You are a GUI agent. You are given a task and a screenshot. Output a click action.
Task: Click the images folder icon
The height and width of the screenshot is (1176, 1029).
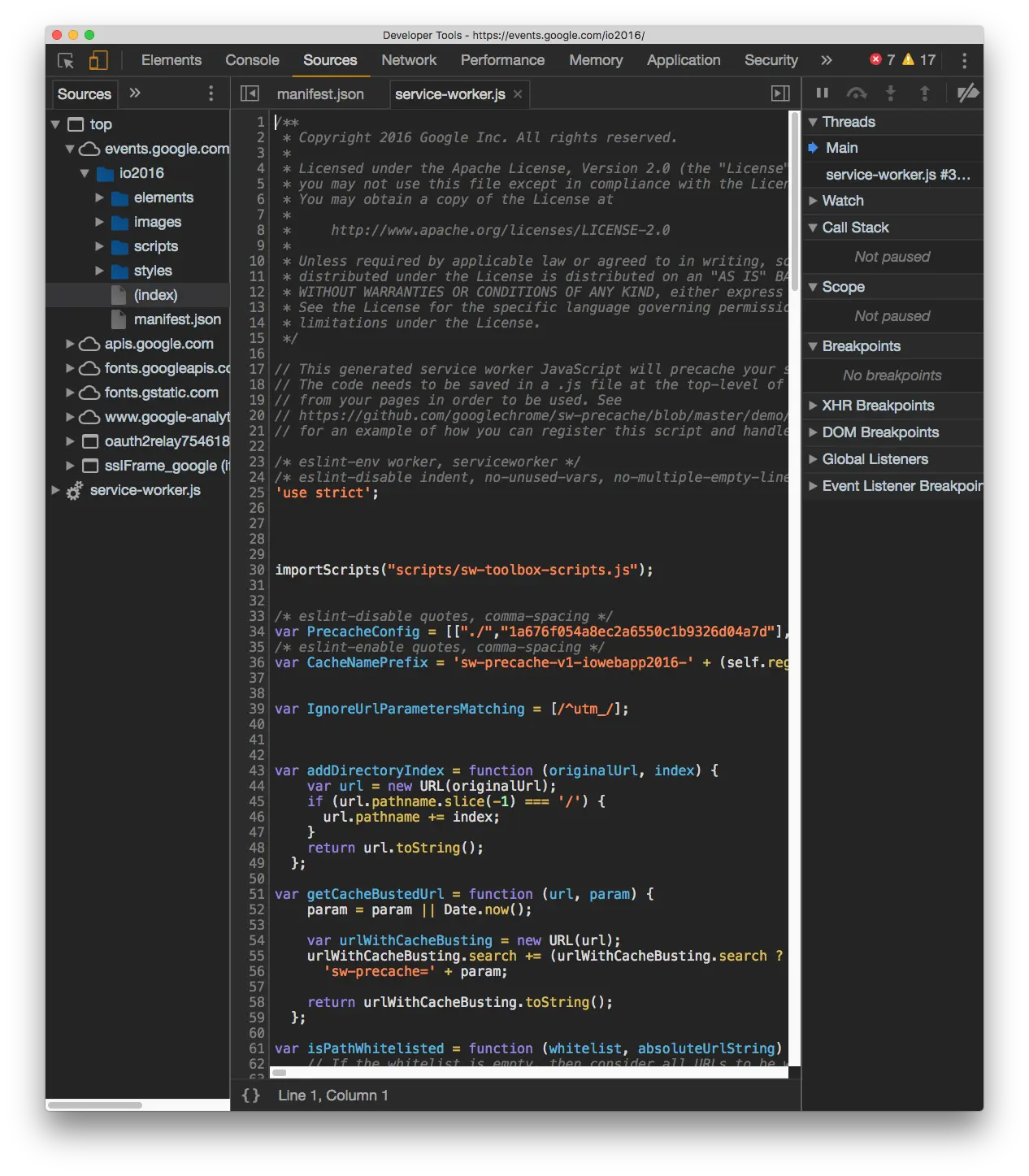click(x=119, y=223)
